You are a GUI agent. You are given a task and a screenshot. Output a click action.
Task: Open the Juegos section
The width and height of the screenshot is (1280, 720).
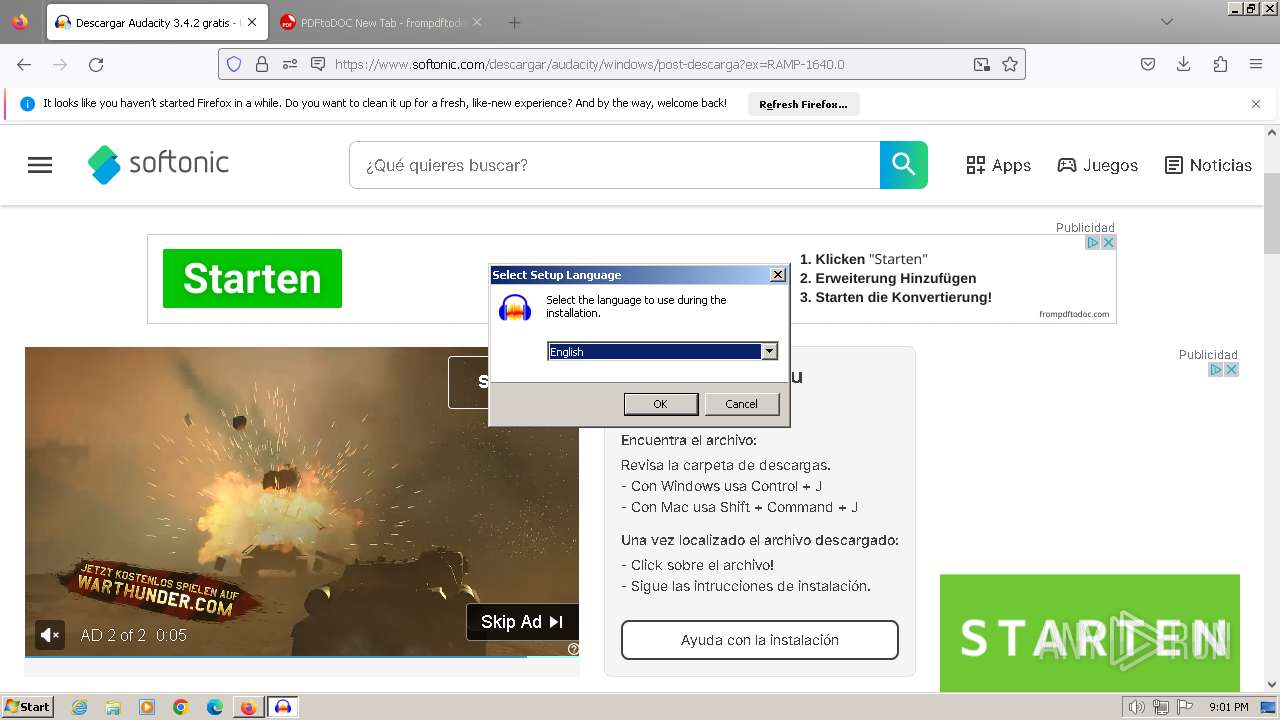coord(1097,165)
